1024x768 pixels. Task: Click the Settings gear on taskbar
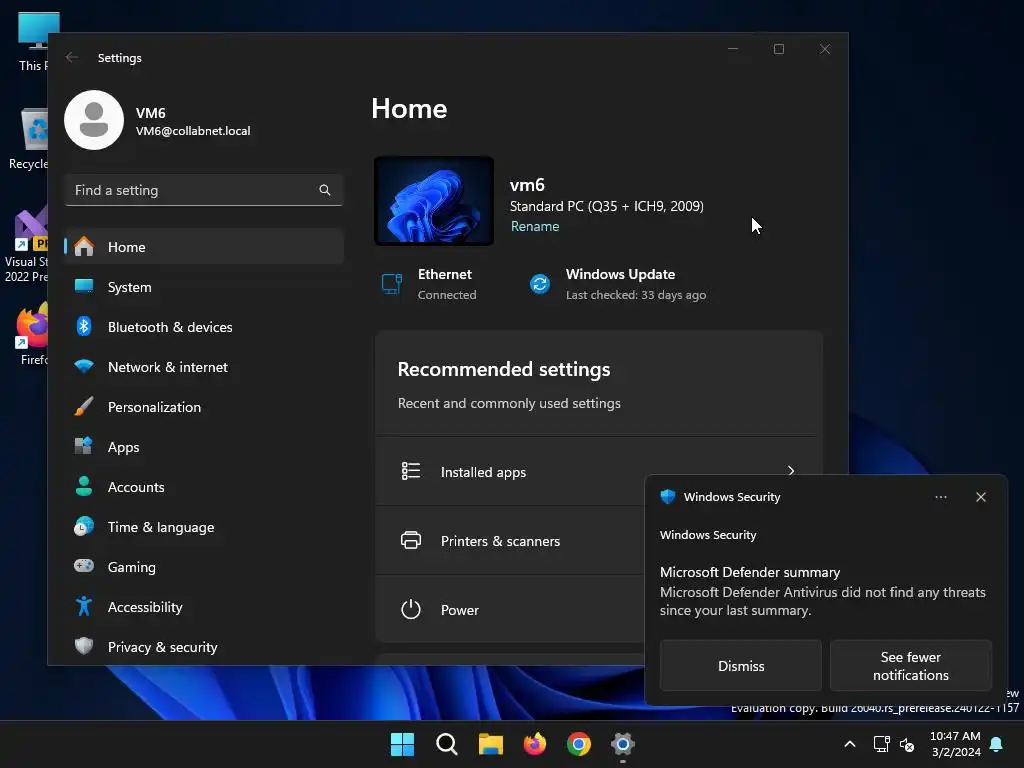coord(623,744)
